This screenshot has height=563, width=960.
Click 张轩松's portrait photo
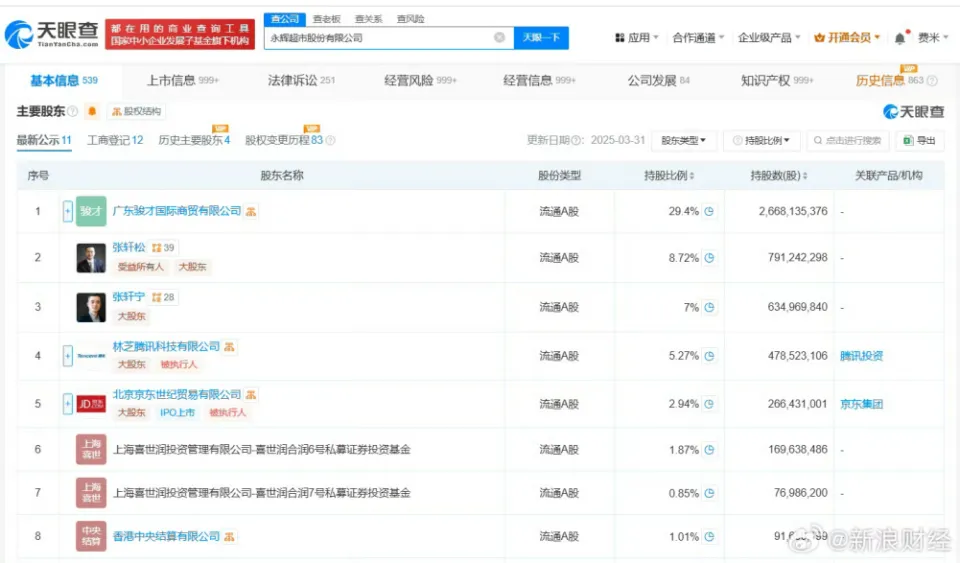91,258
